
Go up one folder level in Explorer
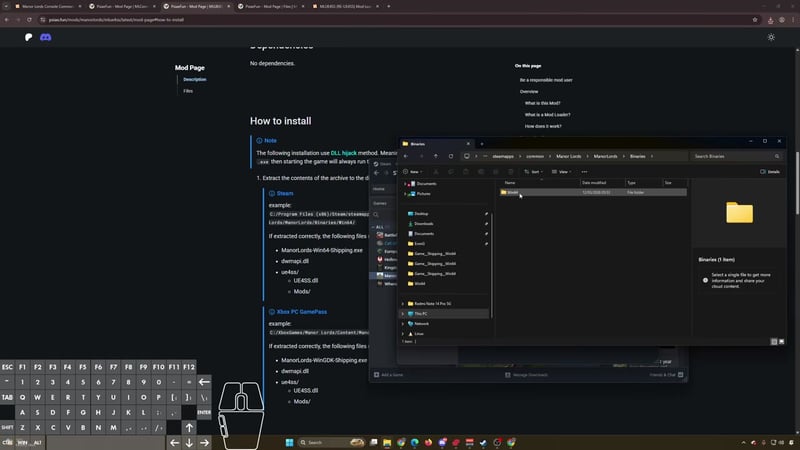coord(436,156)
